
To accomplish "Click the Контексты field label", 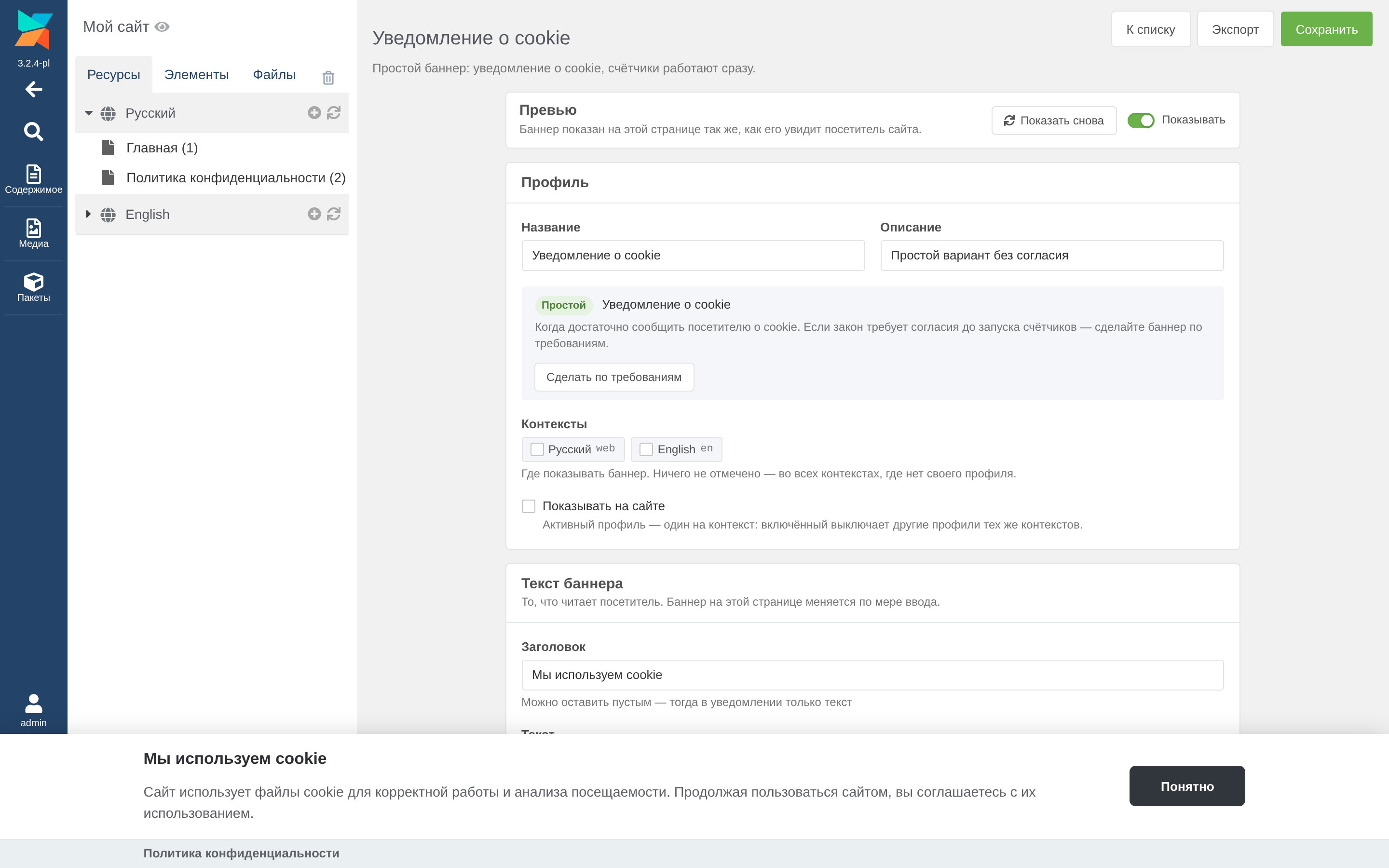I will 554,424.
